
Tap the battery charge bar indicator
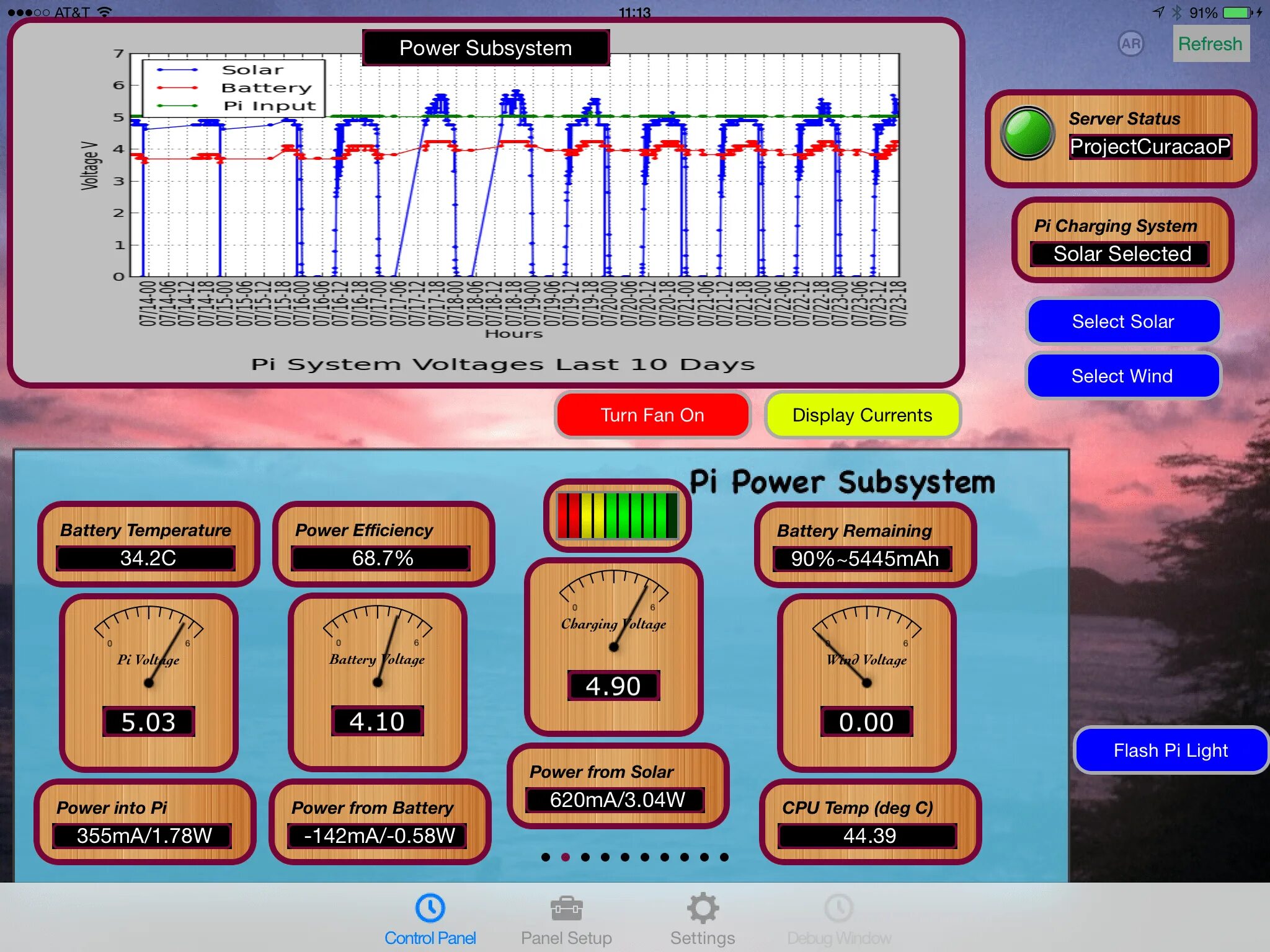point(617,516)
